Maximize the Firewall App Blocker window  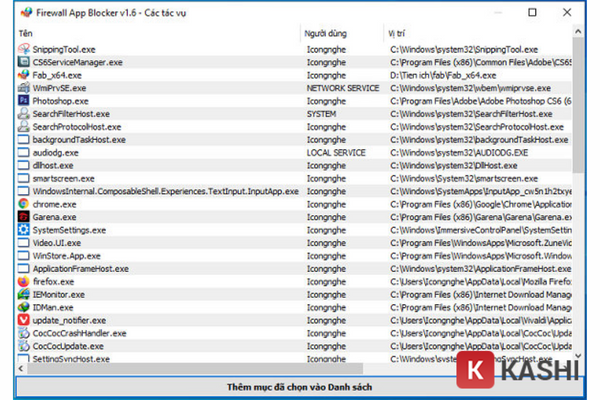tap(531, 13)
